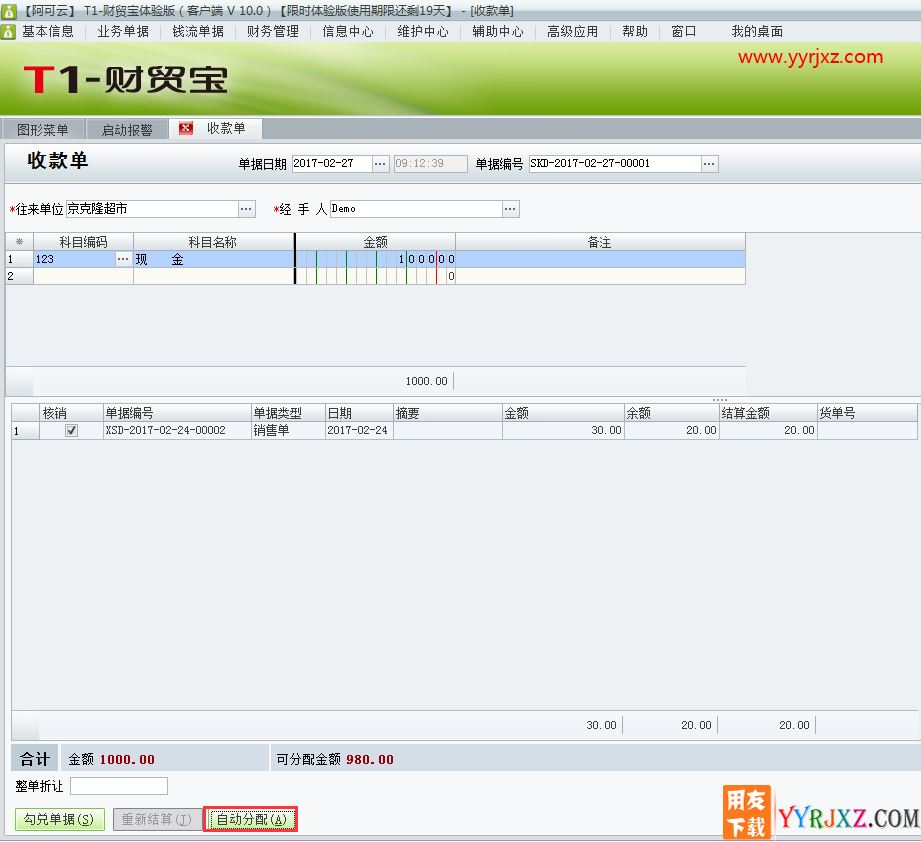Image resolution: width=921 pixels, height=842 pixels.
Task: Open the 维护中心 menu
Action: 423,31
